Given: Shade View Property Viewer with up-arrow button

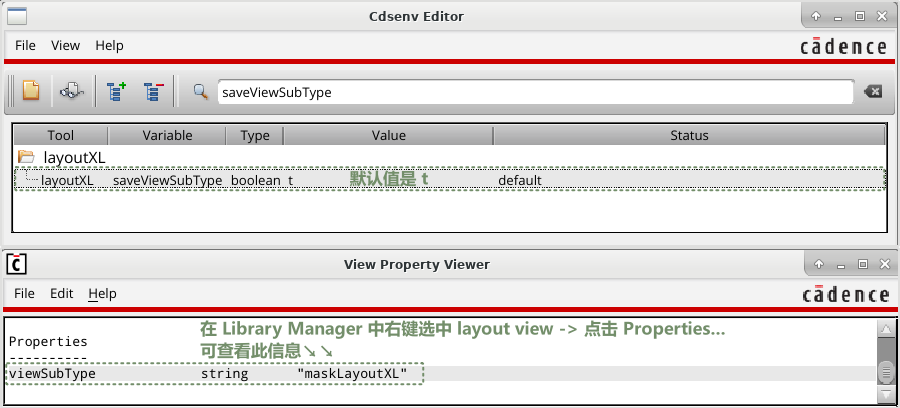Looking at the screenshot, I should pyautogui.click(x=818, y=264).
